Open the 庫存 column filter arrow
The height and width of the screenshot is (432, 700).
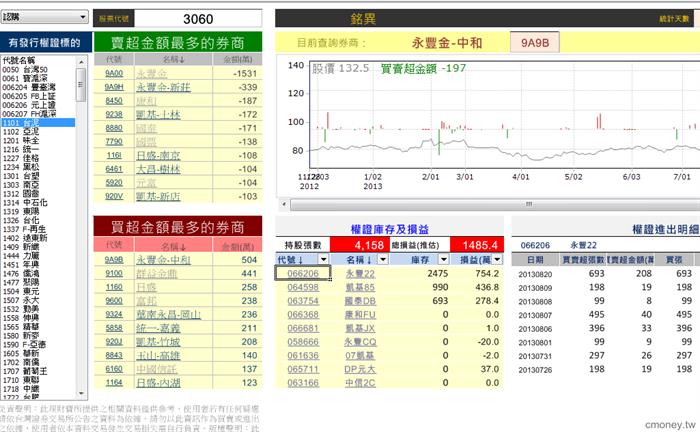(x=443, y=259)
